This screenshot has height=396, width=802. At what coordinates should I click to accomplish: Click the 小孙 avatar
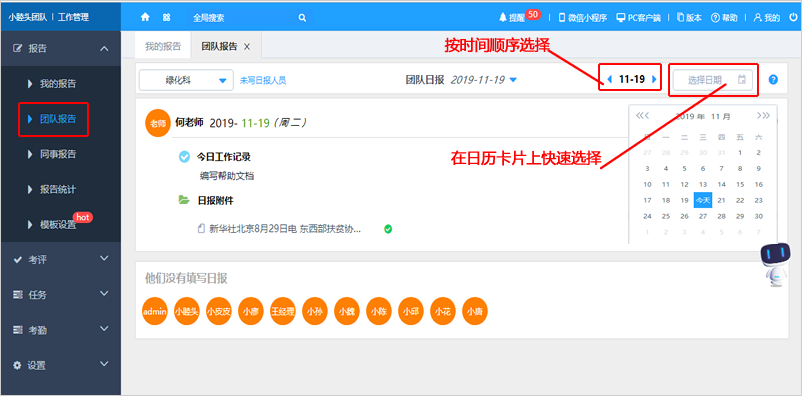(x=315, y=311)
